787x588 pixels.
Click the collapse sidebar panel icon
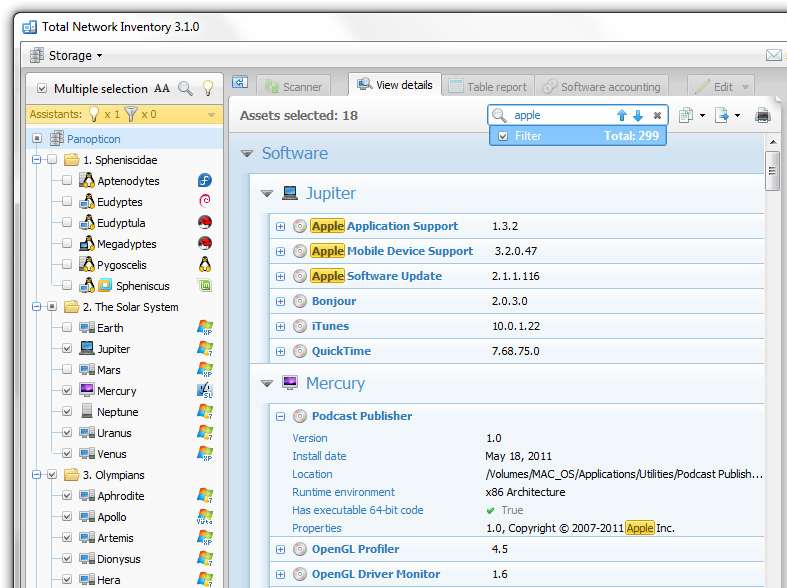(x=240, y=82)
